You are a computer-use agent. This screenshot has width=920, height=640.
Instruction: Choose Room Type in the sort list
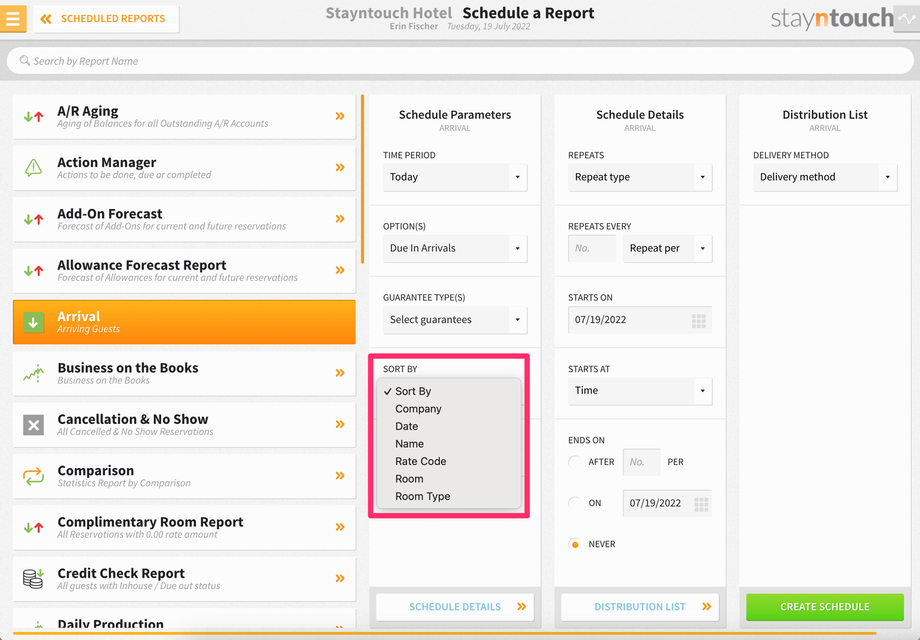coord(449,496)
